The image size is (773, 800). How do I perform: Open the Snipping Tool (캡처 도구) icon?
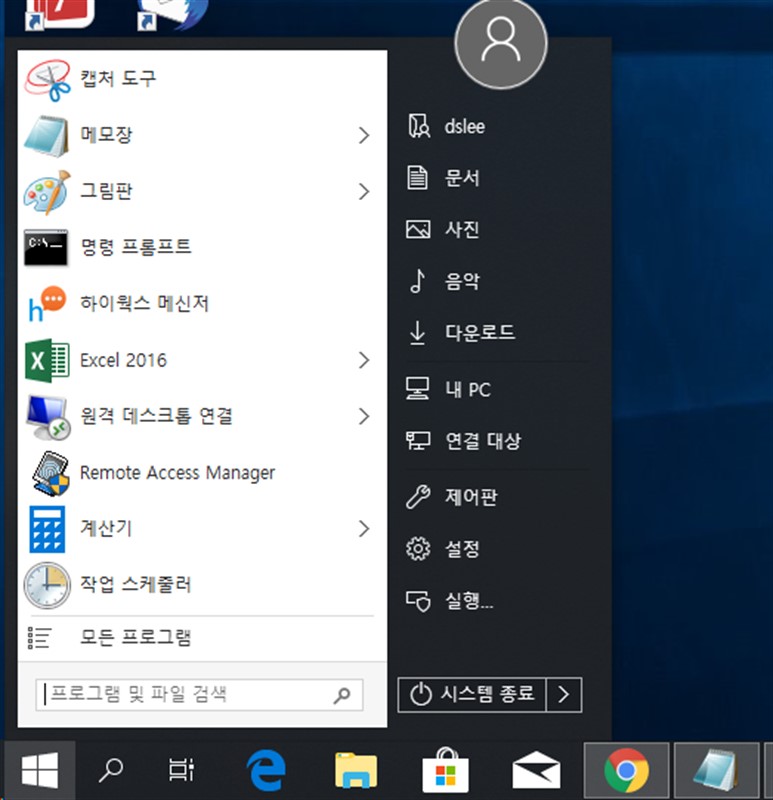47,78
